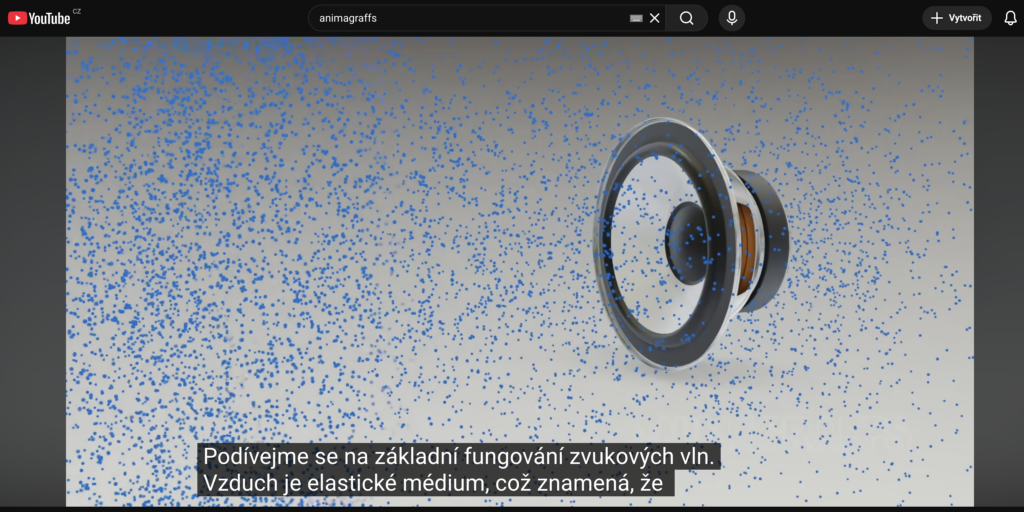
Task: Click the dark margin right of video
Action: [x=998, y=270]
